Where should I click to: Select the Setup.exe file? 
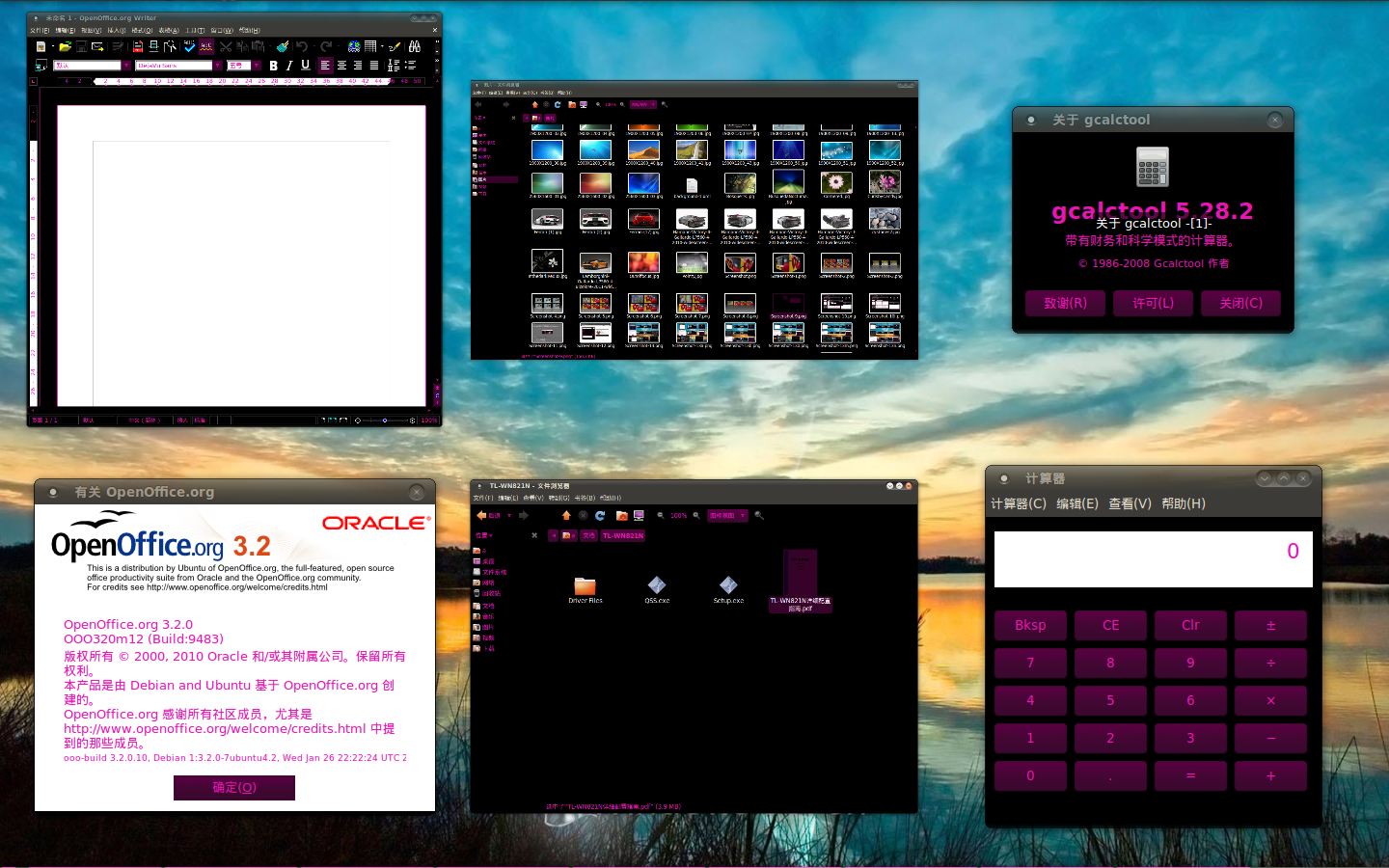728,590
